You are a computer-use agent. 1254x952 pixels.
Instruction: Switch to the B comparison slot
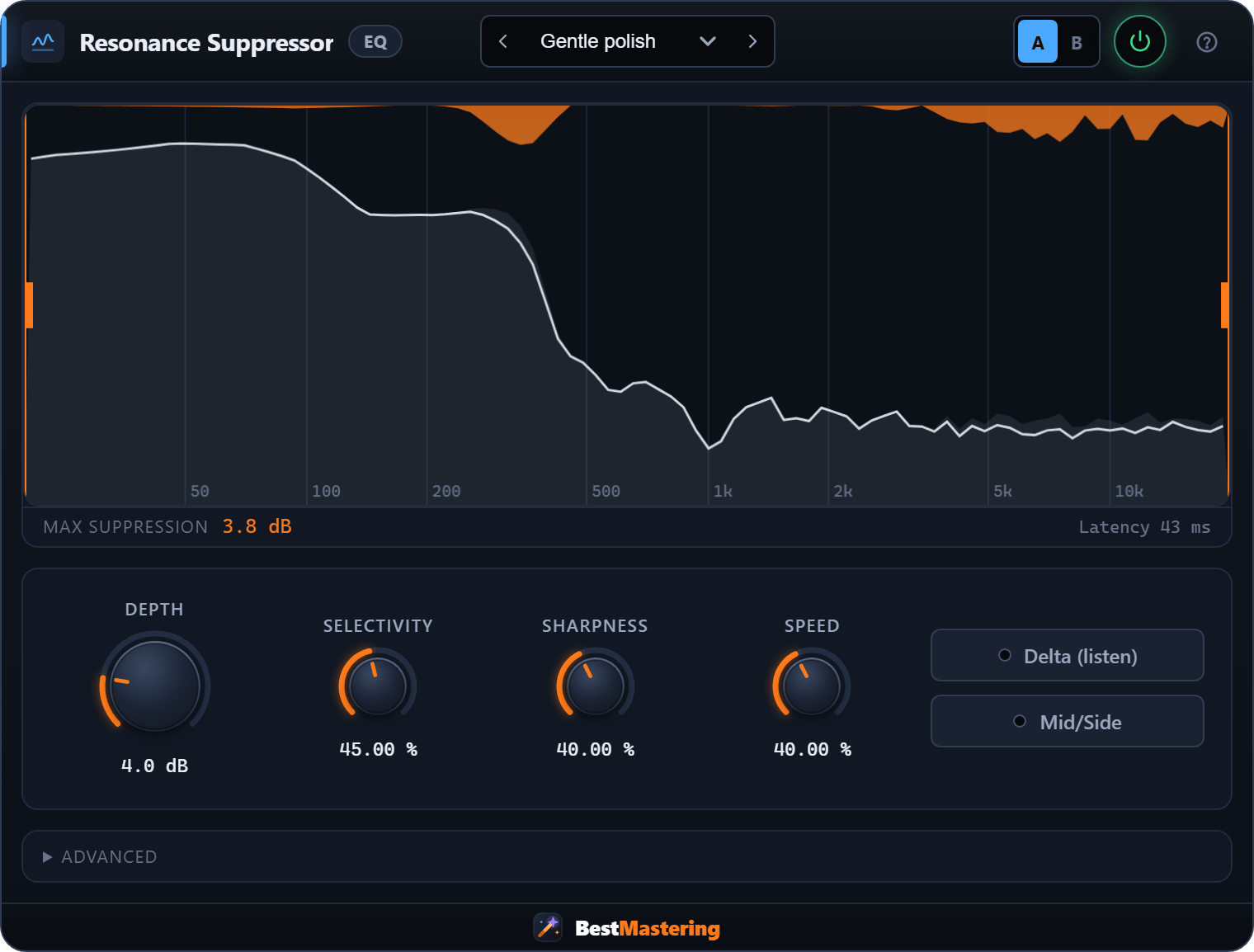pos(1077,43)
